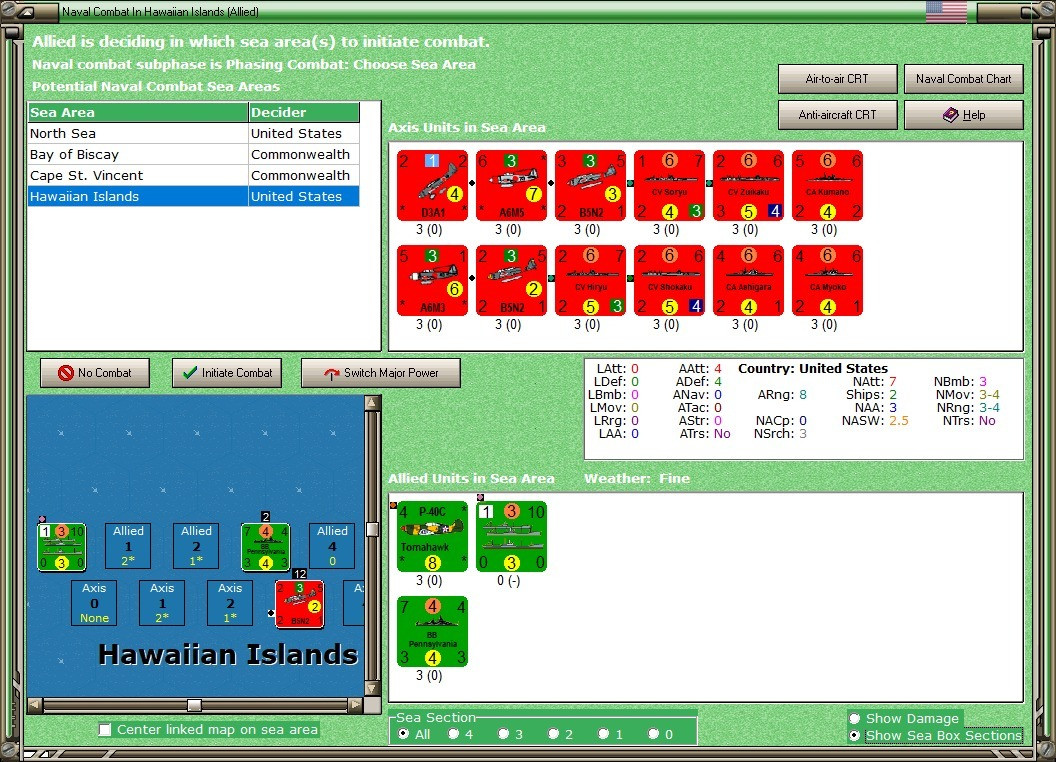This screenshot has height=762, width=1056.
Task: Select the Cape St. Vincent row
Action: (x=193, y=175)
